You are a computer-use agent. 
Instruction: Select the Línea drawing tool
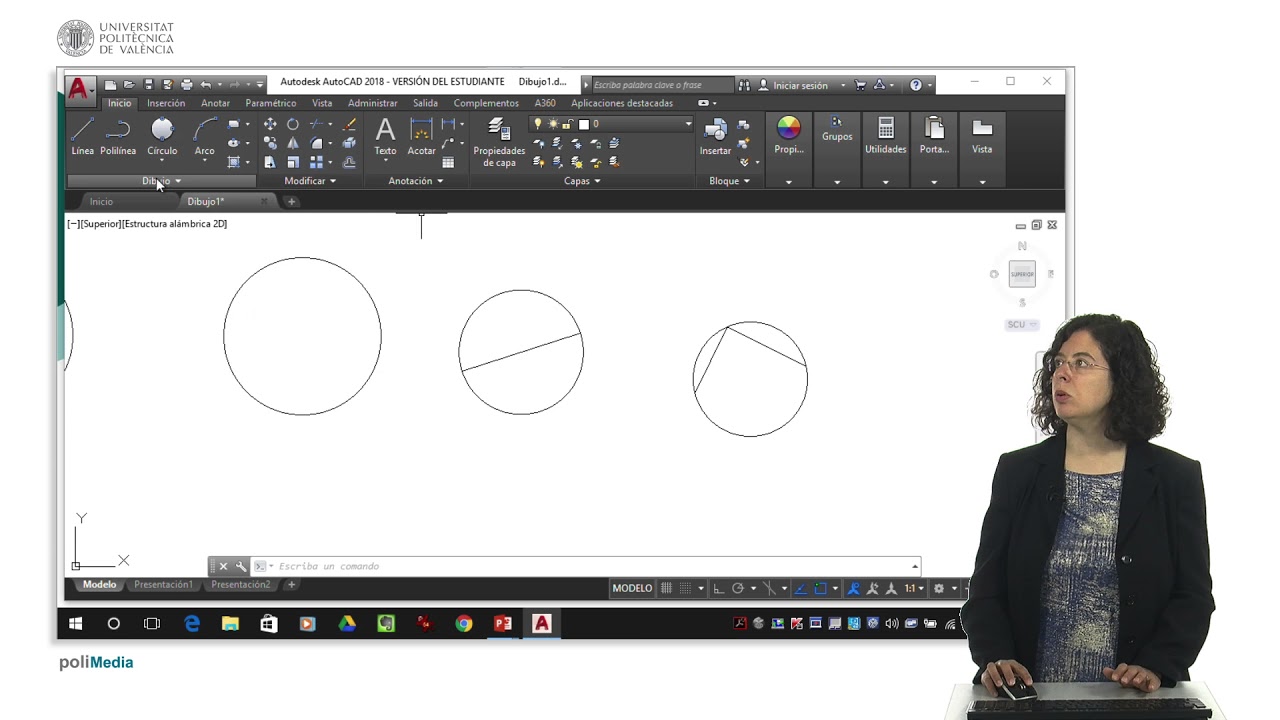pyautogui.click(x=82, y=137)
